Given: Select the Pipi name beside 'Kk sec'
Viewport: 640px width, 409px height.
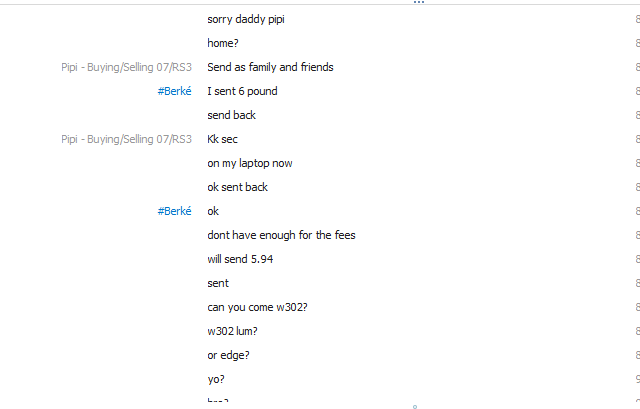Looking at the screenshot, I should [x=127, y=139].
